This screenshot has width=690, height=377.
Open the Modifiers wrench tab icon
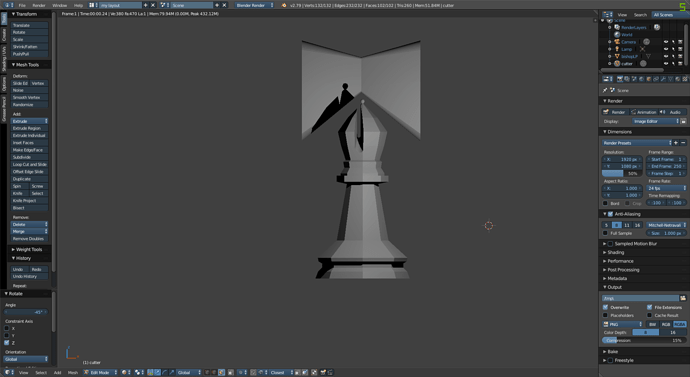pos(663,79)
